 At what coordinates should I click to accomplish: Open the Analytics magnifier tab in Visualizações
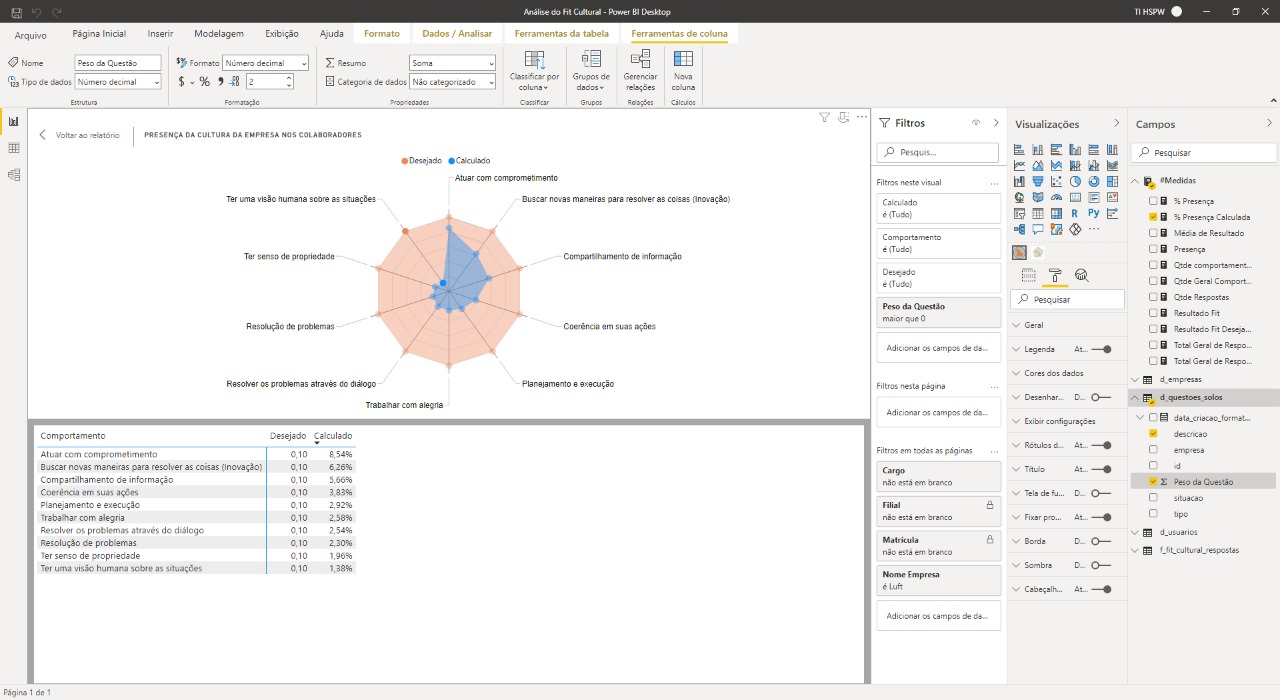pos(1081,275)
